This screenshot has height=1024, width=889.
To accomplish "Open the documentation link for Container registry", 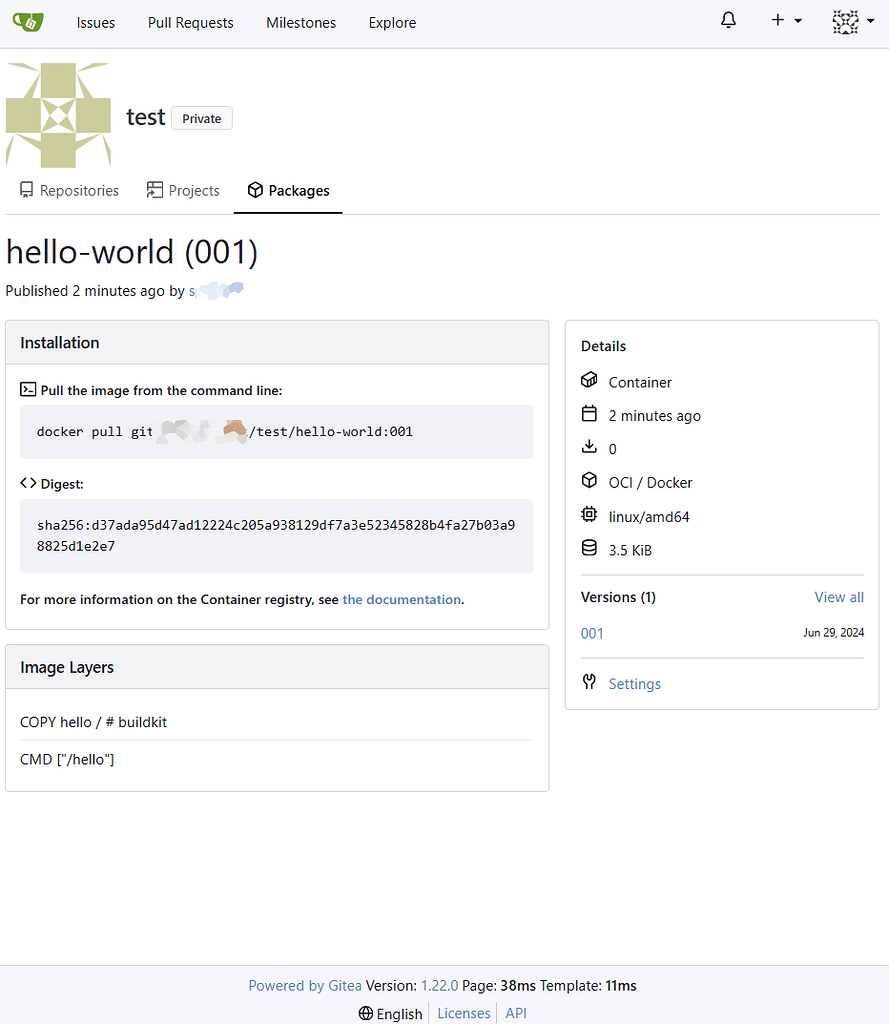I will point(401,599).
